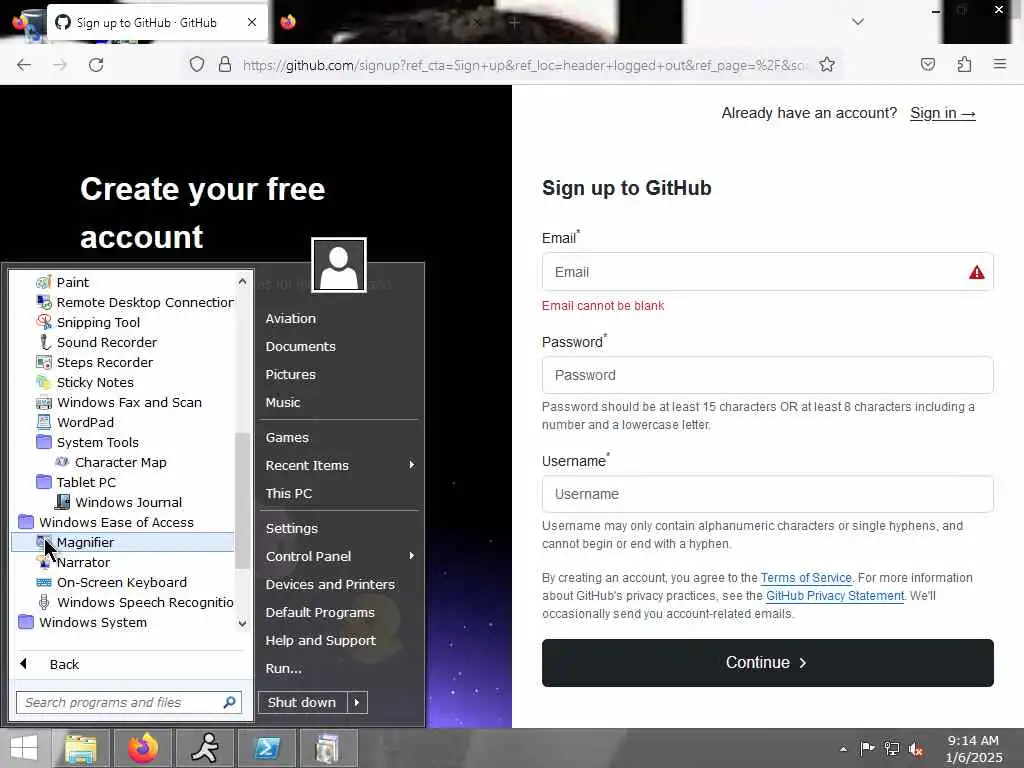Open GitHub Privacy Statement link
Screen dimensions: 1024x768
(x=835, y=596)
